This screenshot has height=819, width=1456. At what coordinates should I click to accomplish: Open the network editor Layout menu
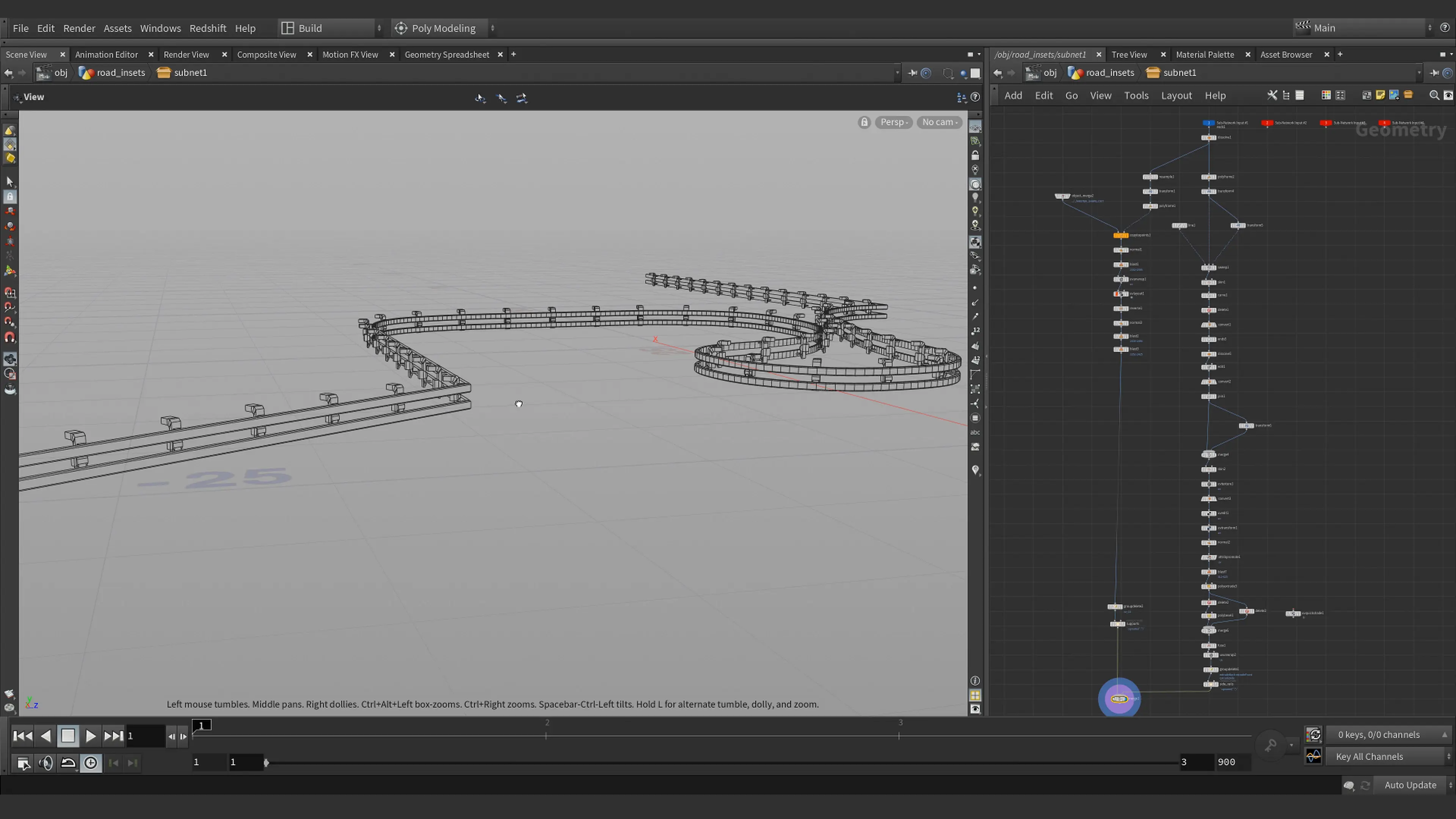click(1176, 96)
